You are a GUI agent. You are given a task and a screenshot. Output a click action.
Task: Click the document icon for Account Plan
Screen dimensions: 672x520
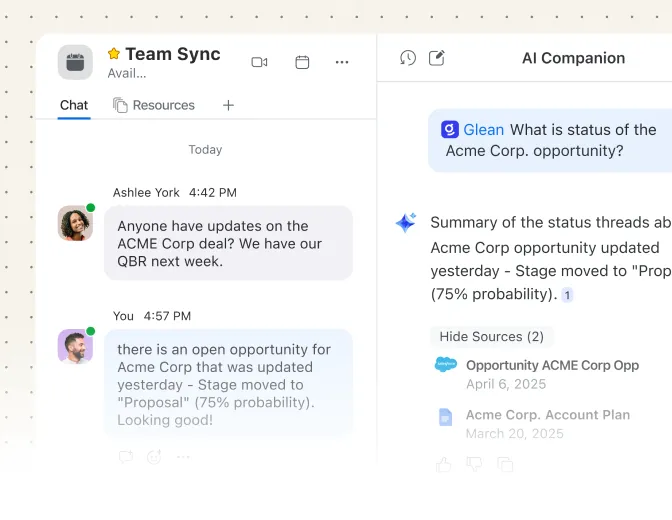(x=445, y=417)
